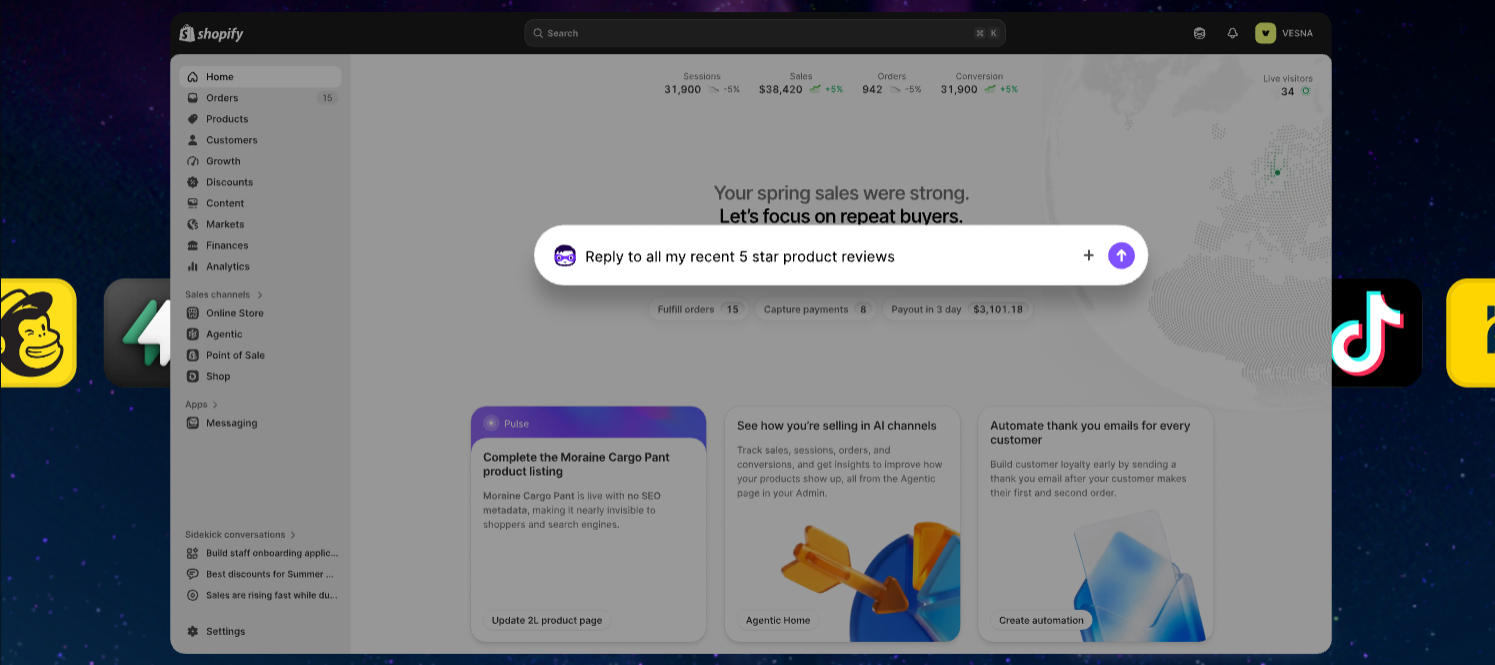The image size is (1495, 665).
Task: Open the Home sidebar item
Action: (x=260, y=77)
